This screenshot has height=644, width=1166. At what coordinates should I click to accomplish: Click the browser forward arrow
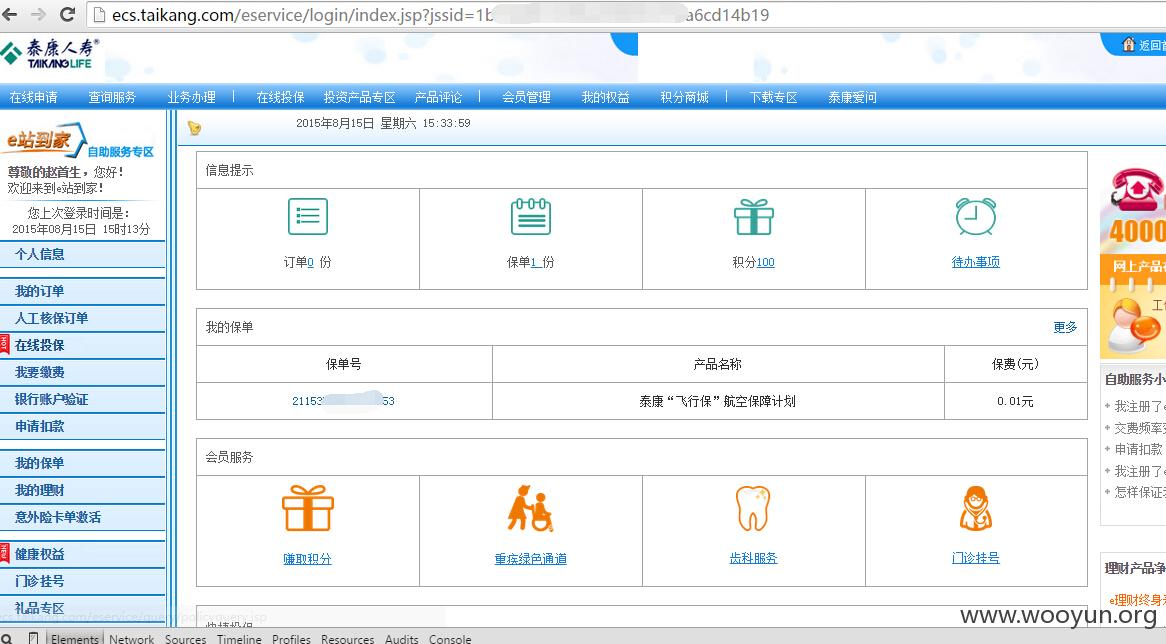click(x=38, y=14)
